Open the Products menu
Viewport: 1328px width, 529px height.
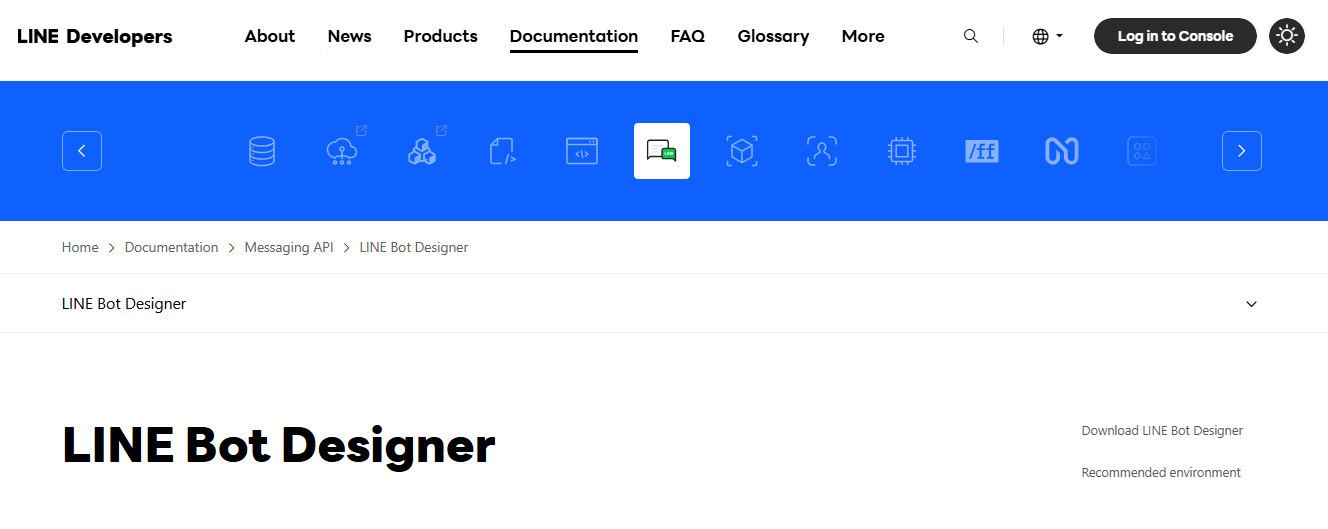pos(441,36)
